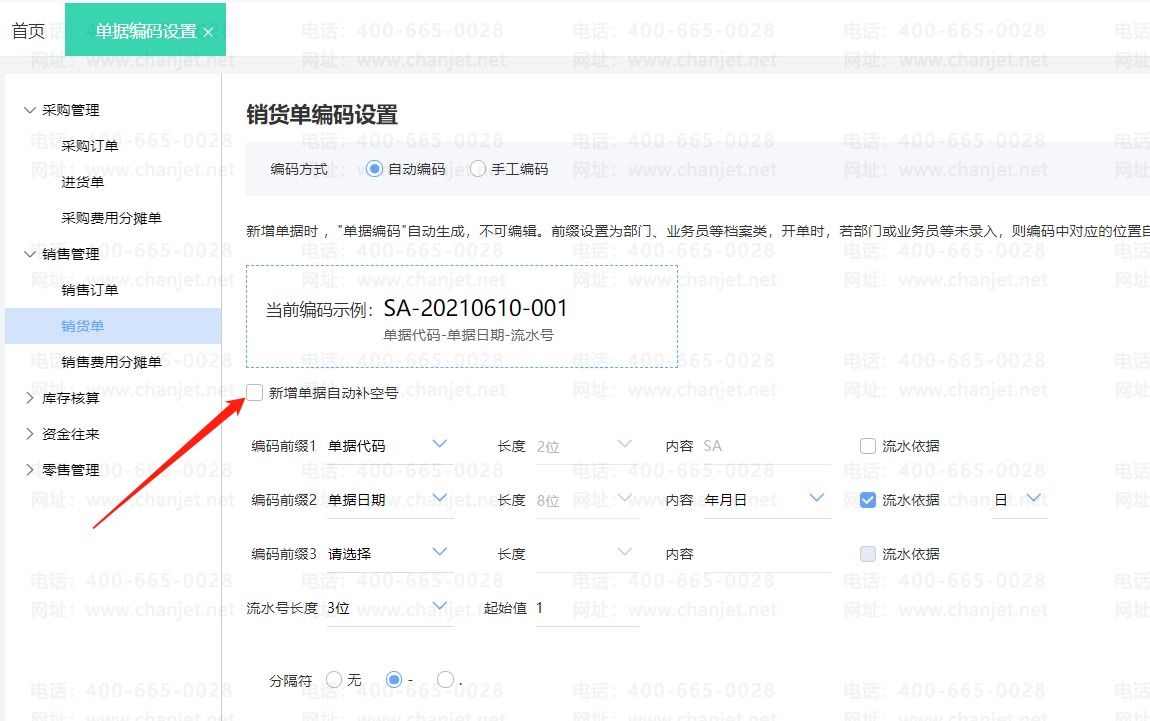Open 流水号长度 3位 dropdown
Screen dimensions: 1150x721
click(x=389, y=608)
